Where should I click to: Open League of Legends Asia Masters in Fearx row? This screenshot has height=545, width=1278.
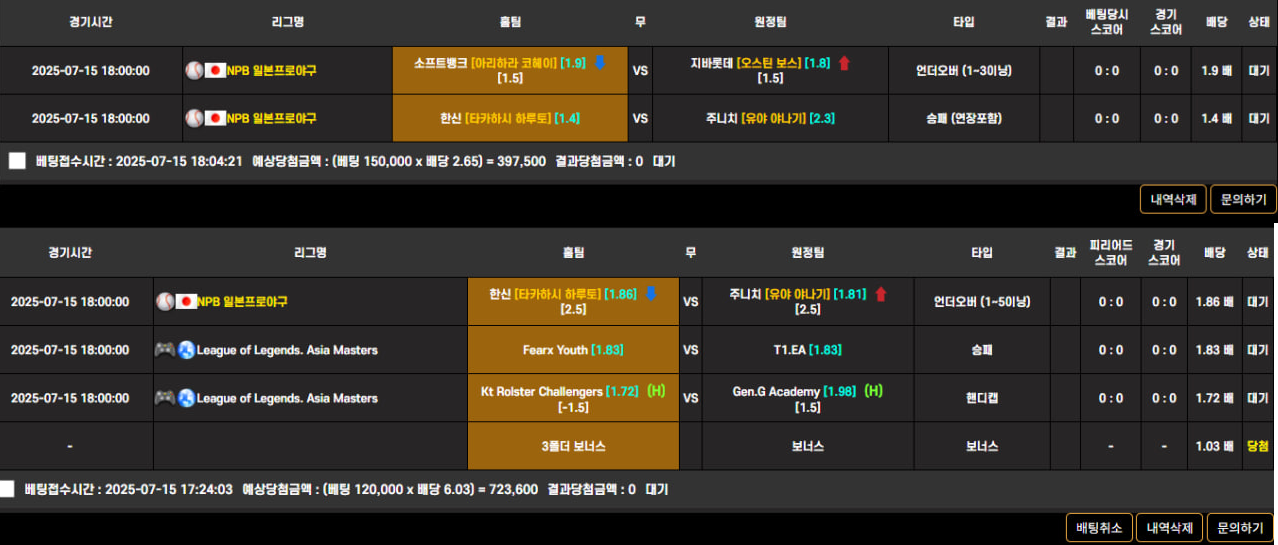click(x=287, y=350)
